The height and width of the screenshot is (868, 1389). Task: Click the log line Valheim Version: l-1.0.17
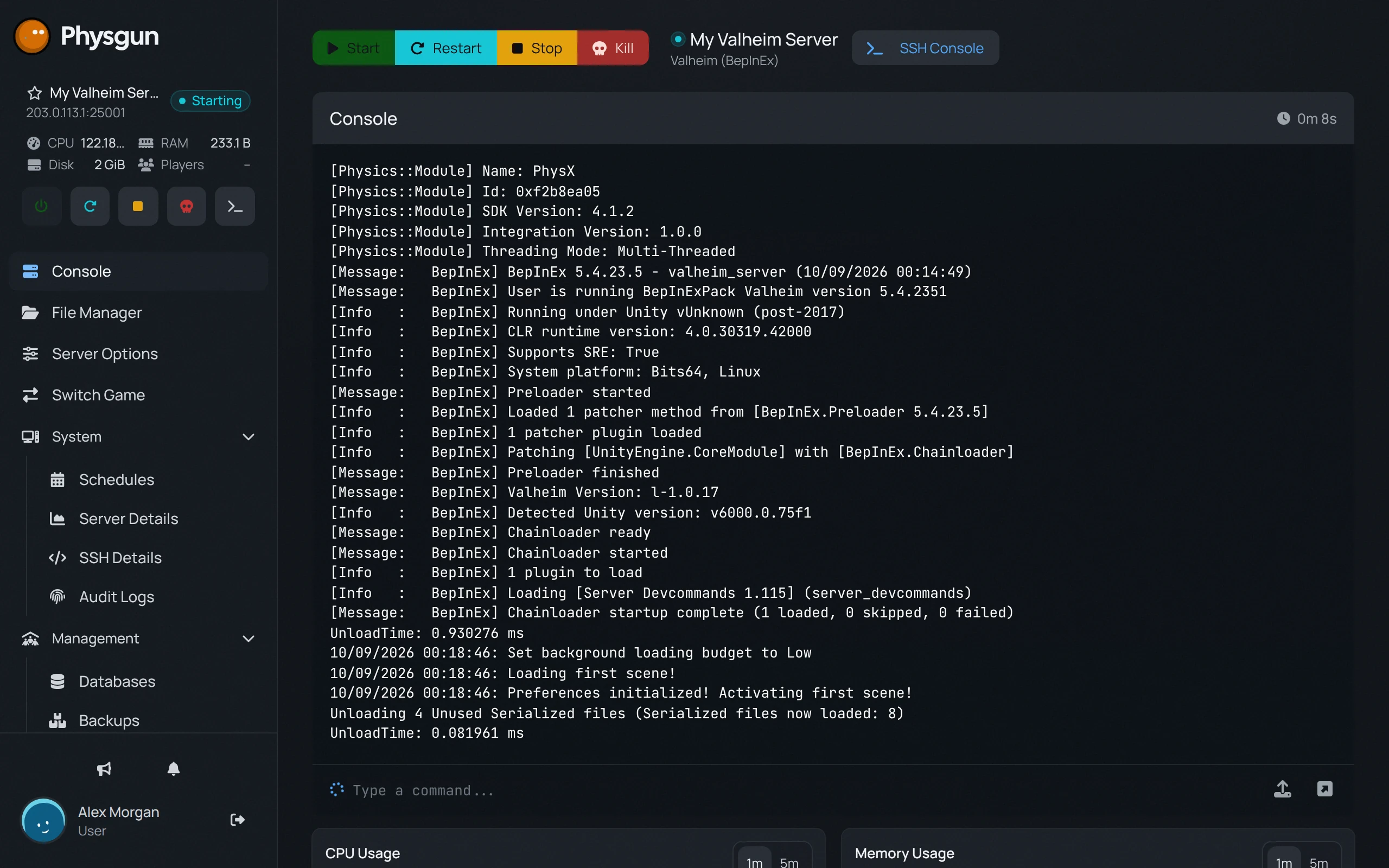pyautogui.click(x=524, y=492)
